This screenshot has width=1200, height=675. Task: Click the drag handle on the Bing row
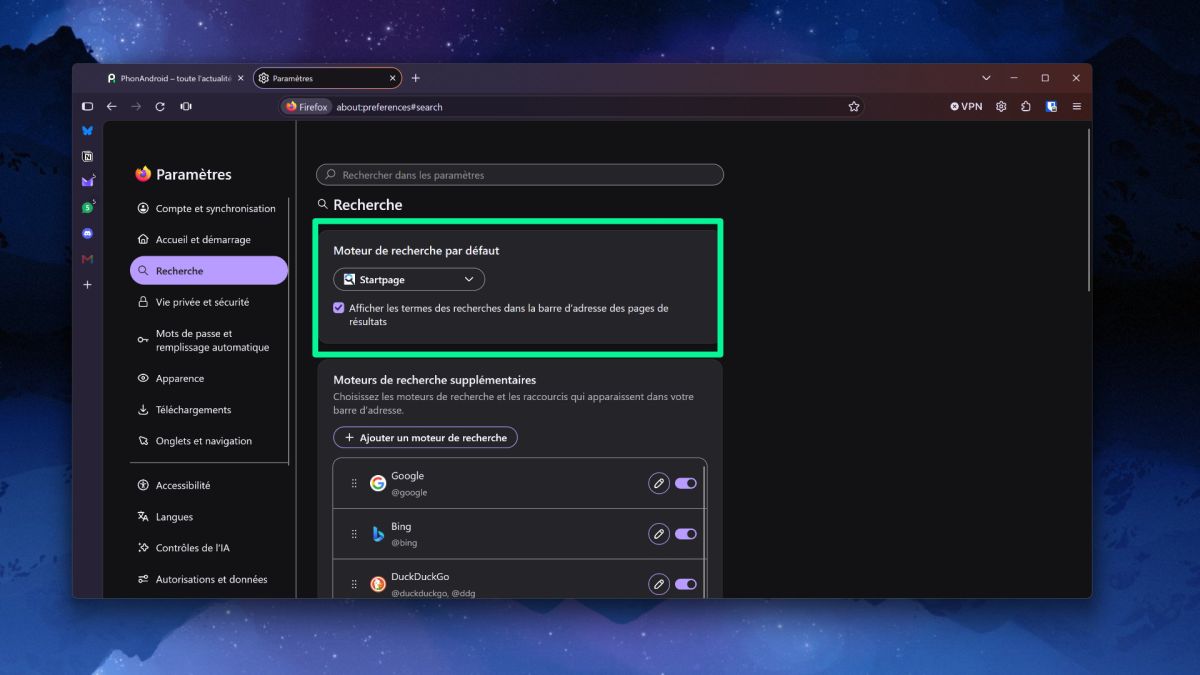point(354,534)
